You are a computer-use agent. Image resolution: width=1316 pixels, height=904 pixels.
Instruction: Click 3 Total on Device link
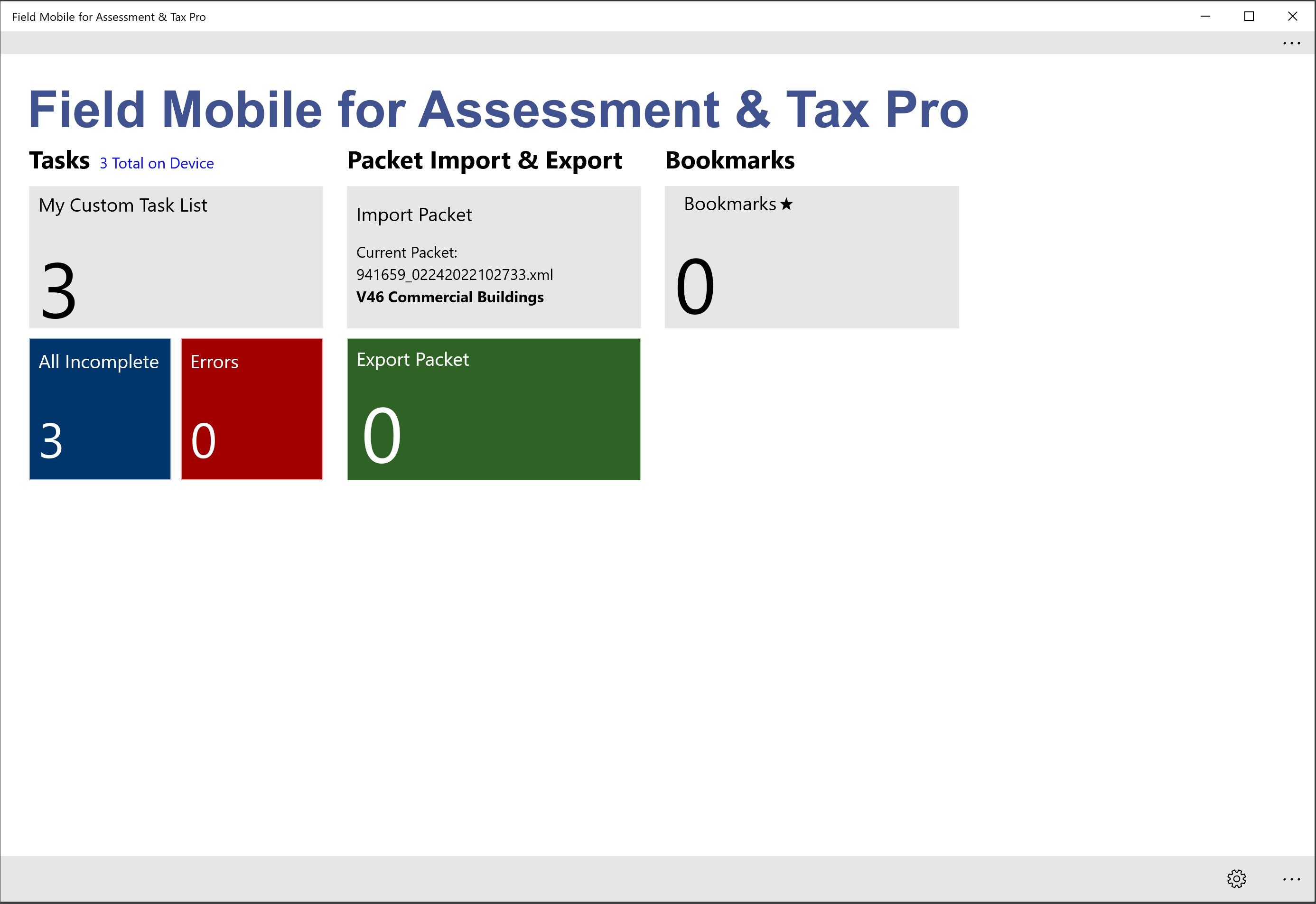click(x=156, y=161)
